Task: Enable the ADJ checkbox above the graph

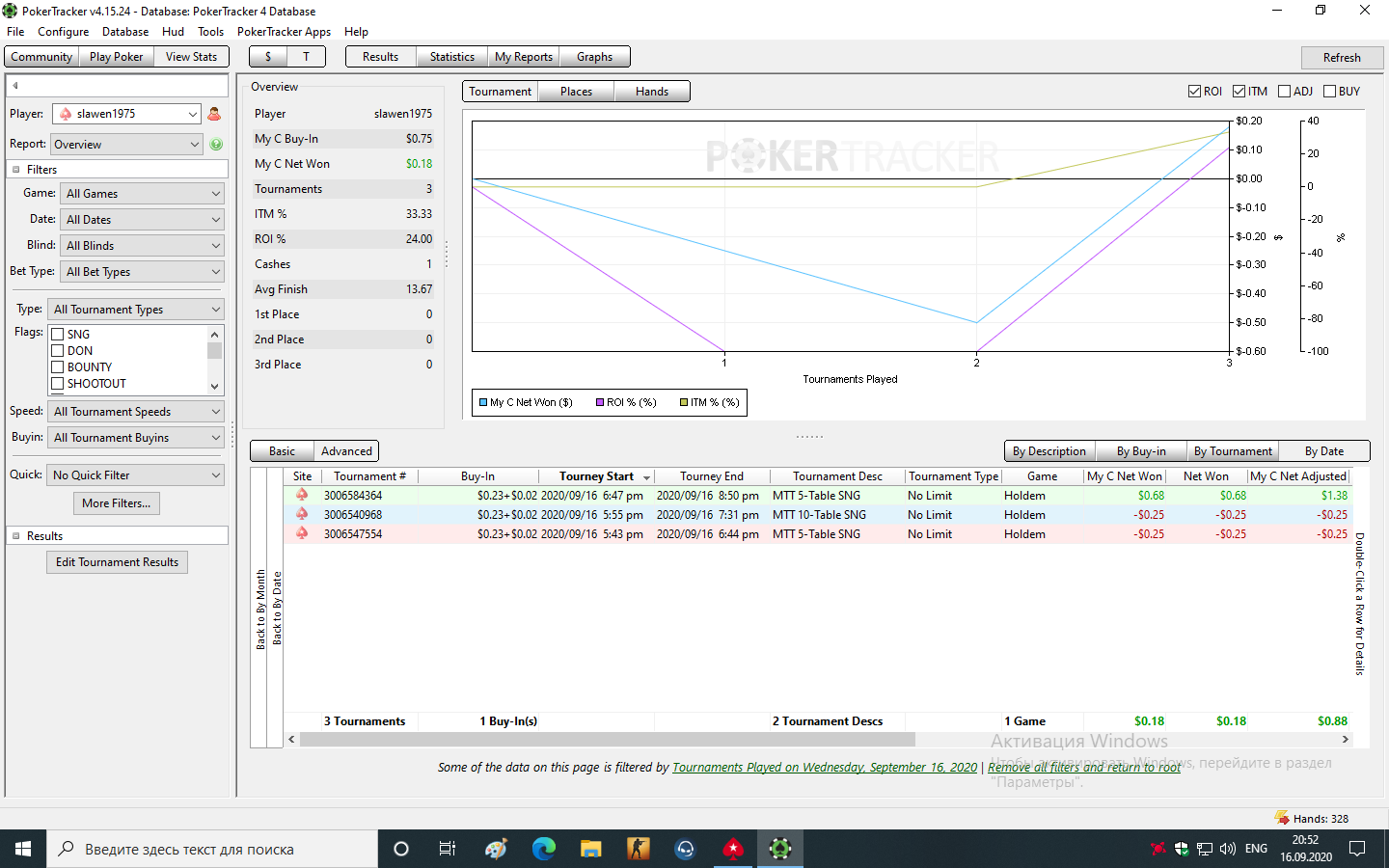Action: pyautogui.click(x=1284, y=92)
